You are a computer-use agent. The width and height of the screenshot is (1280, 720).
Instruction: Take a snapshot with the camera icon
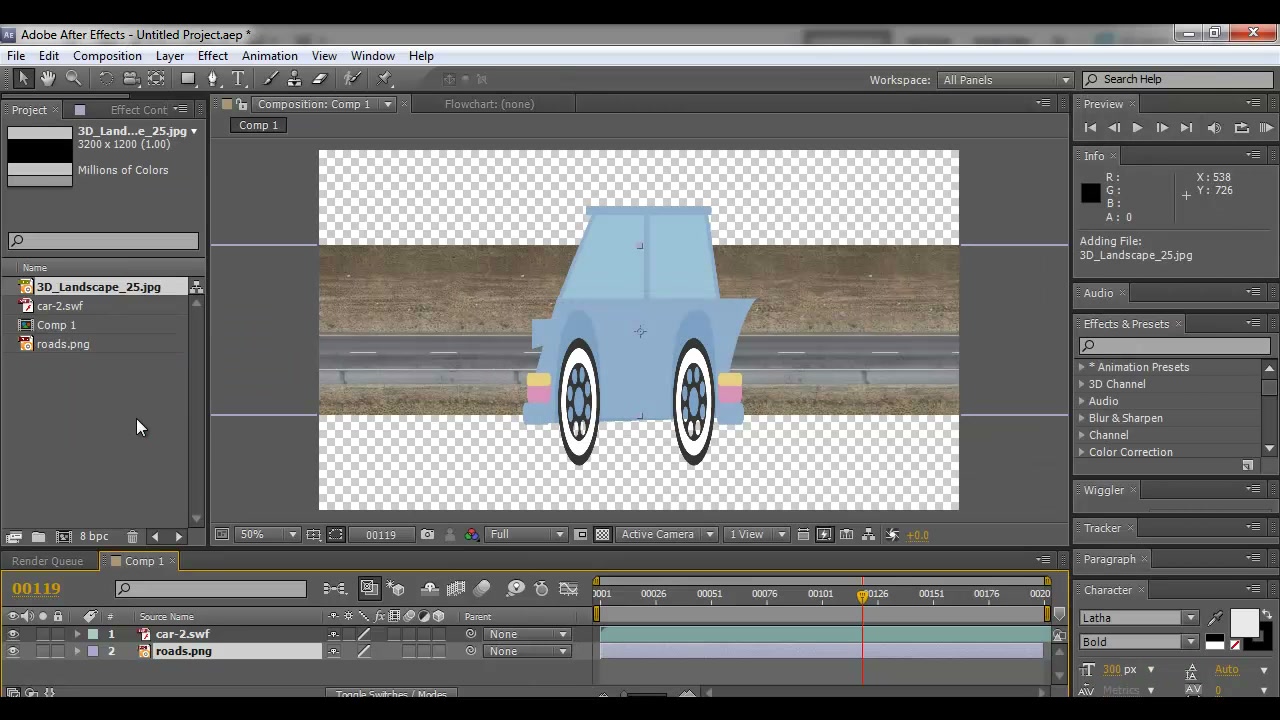427,535
